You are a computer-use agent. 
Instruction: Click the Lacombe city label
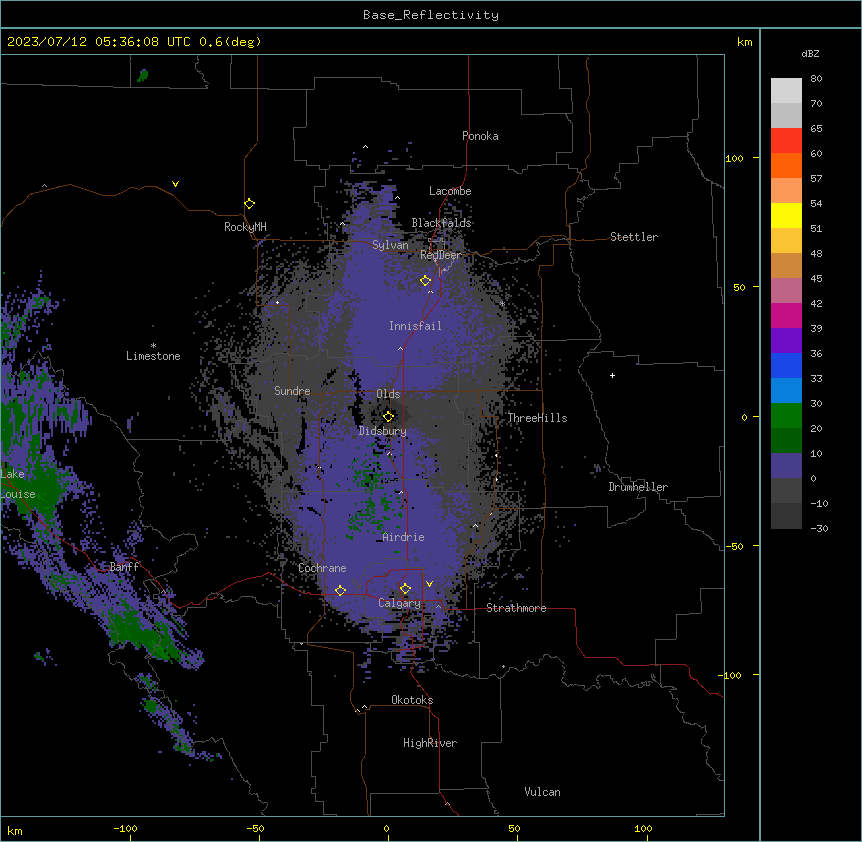450,191
